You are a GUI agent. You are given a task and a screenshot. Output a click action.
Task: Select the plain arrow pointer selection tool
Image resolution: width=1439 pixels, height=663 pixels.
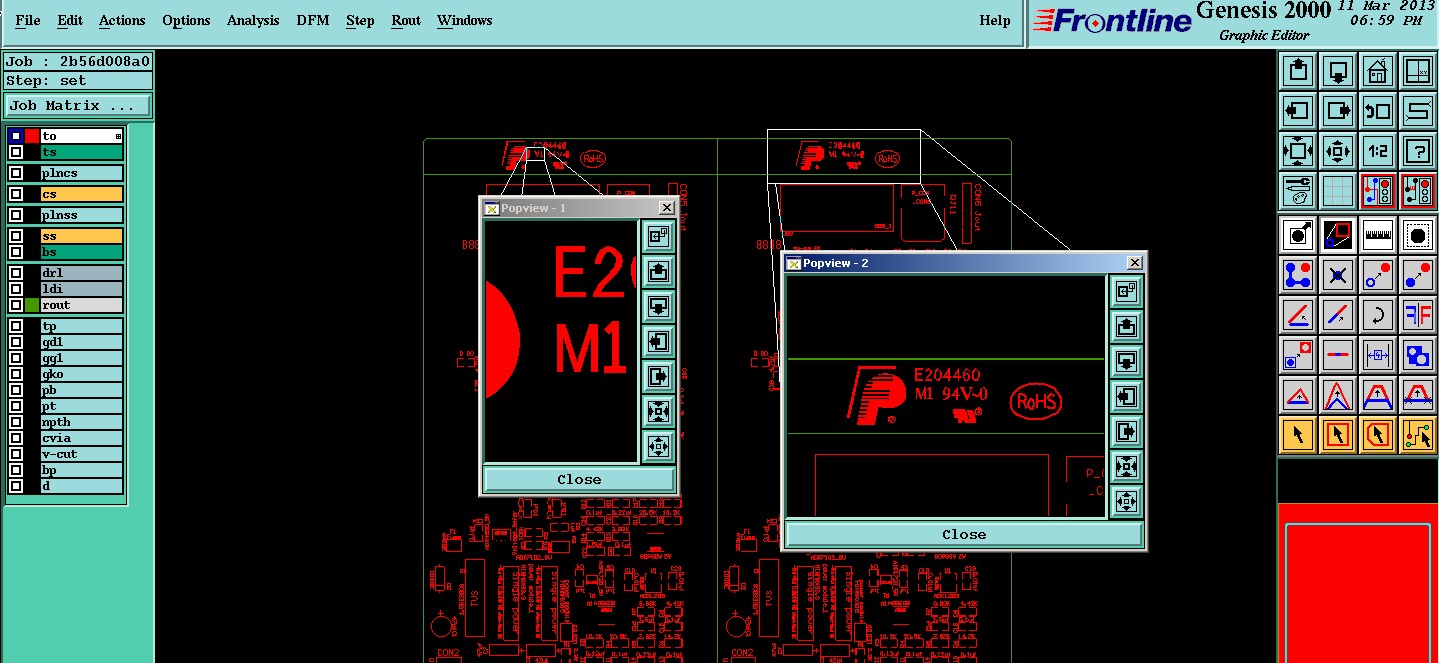[x=1297, y=435]
